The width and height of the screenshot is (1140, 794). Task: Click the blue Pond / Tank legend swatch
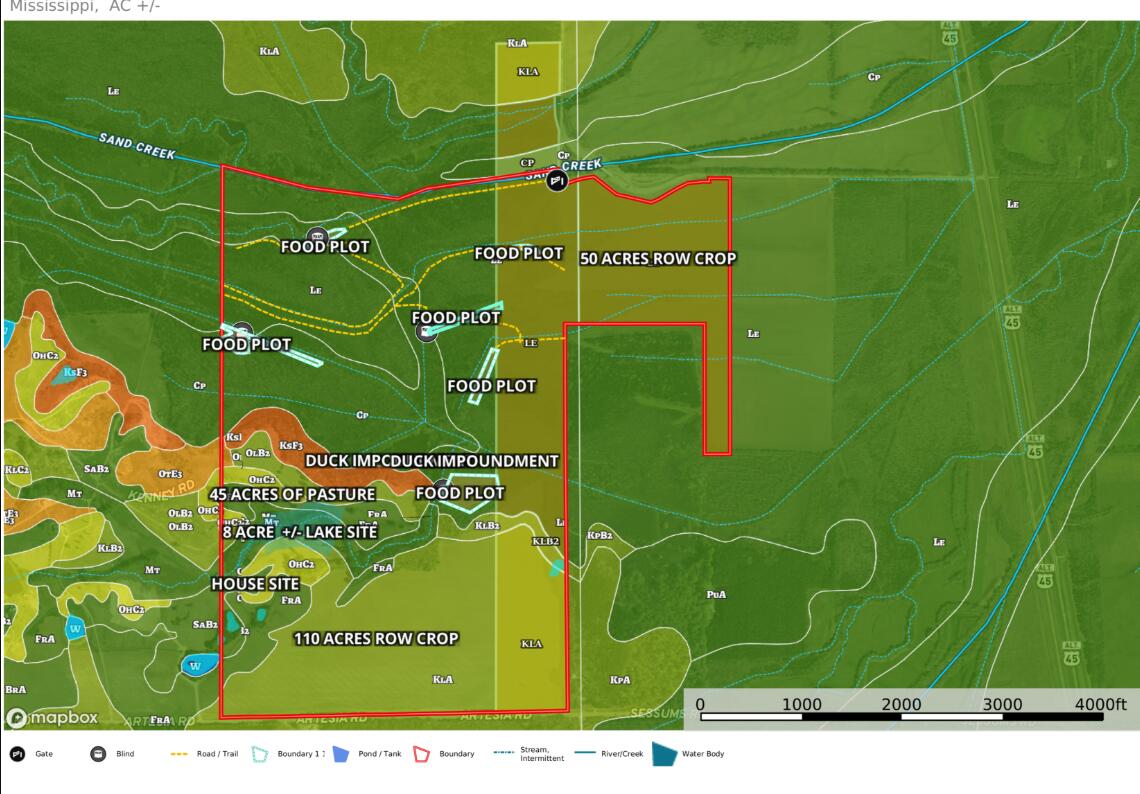[x=340, y=754]
